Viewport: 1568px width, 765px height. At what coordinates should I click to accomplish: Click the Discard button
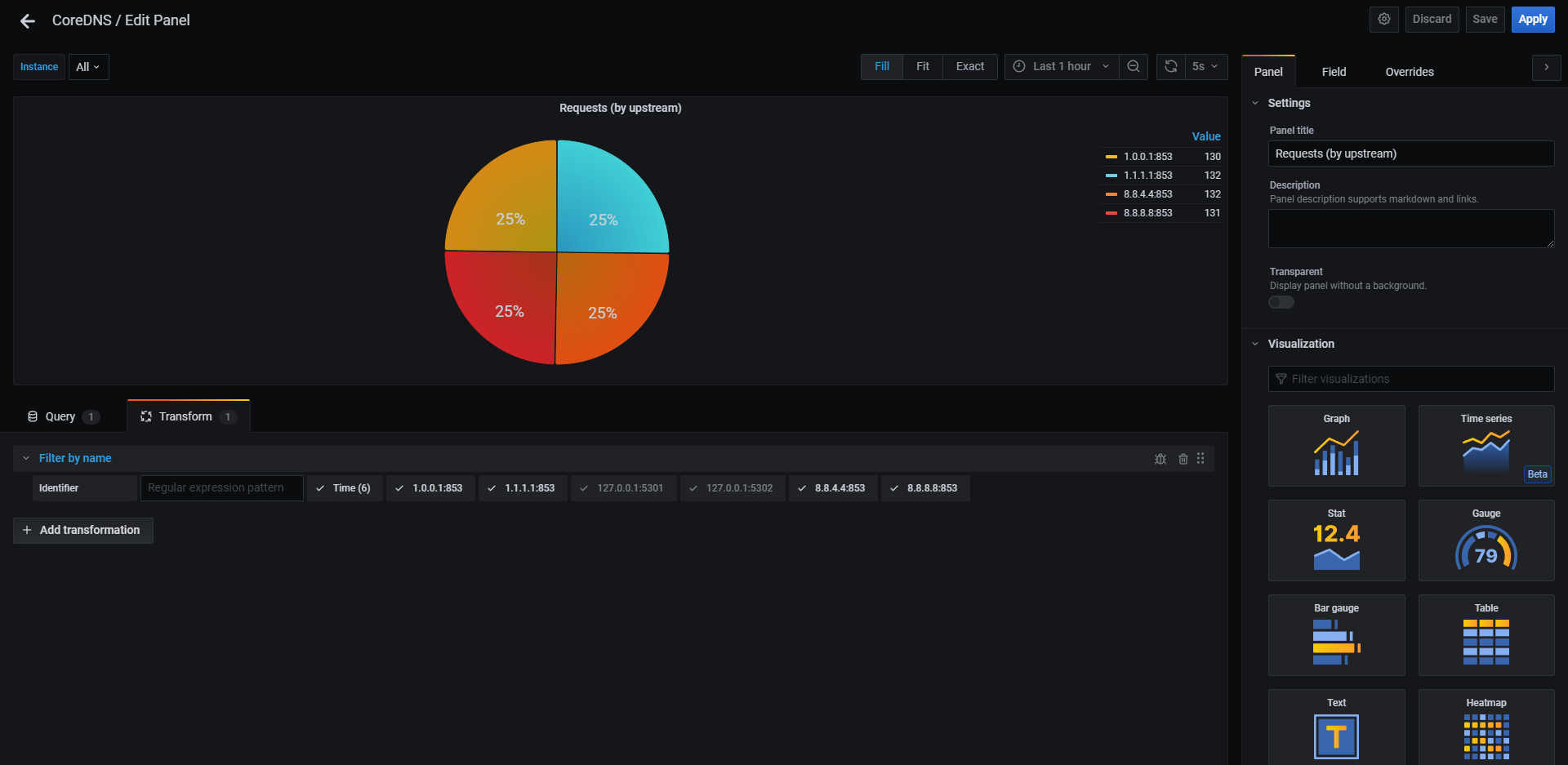tap(1432, 19)
